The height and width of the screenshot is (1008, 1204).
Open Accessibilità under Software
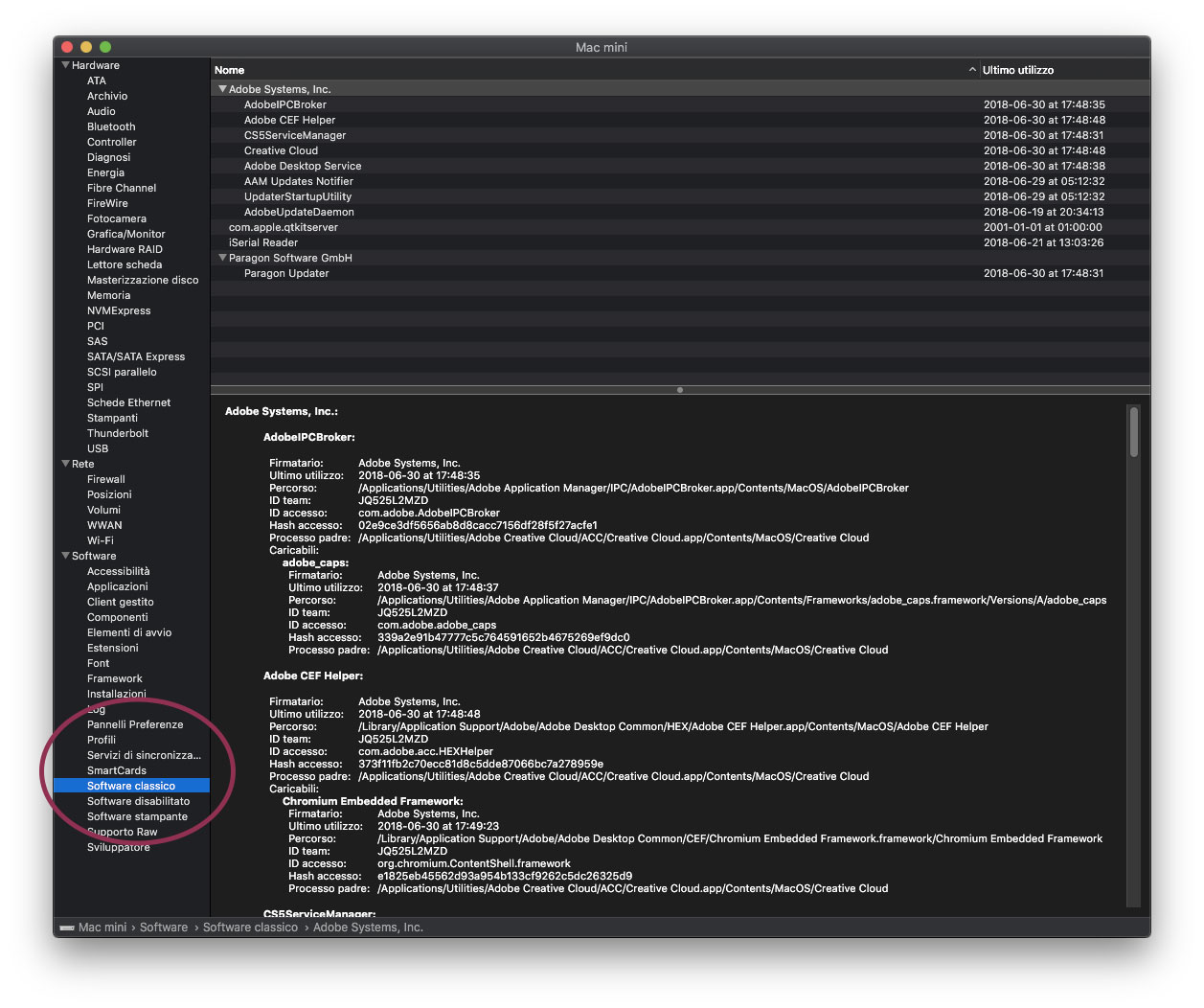pos(119,571)
